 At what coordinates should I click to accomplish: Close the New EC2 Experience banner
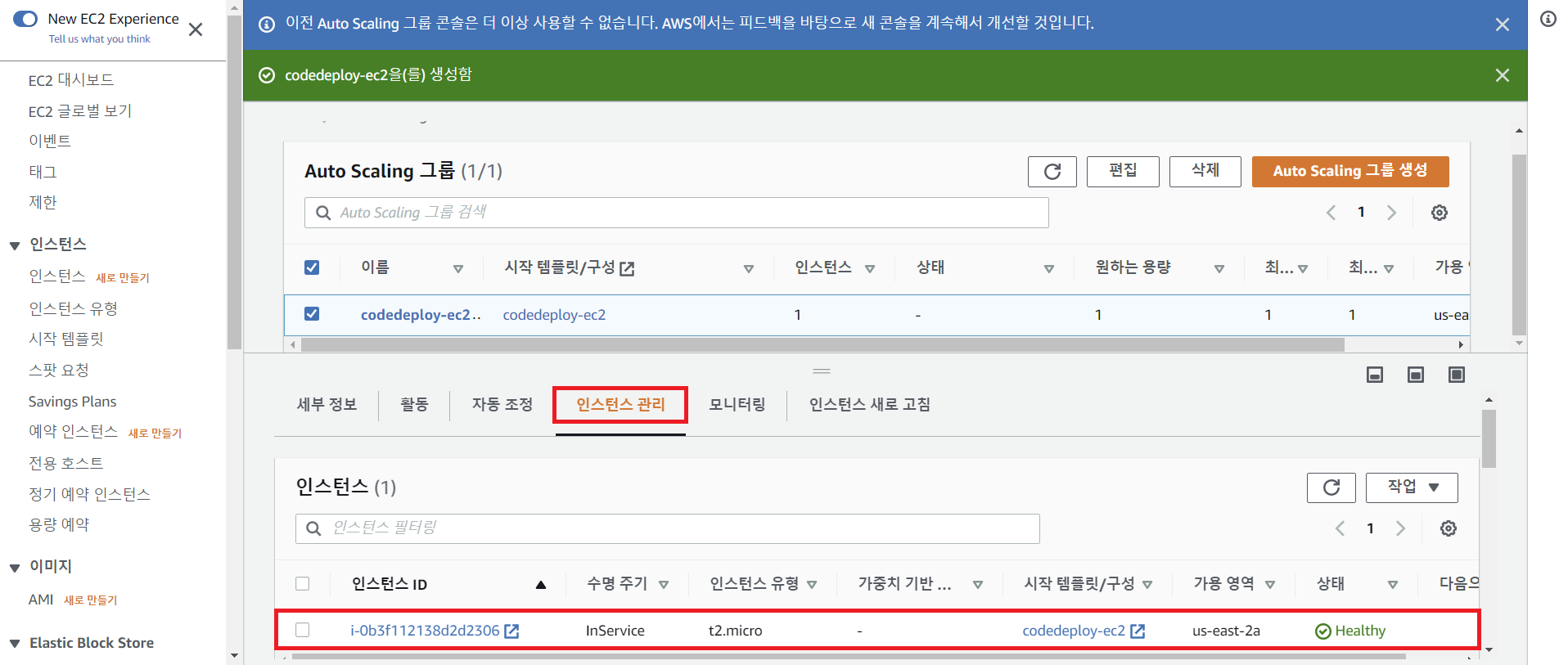pyautogui.click(x=196, y=29)
